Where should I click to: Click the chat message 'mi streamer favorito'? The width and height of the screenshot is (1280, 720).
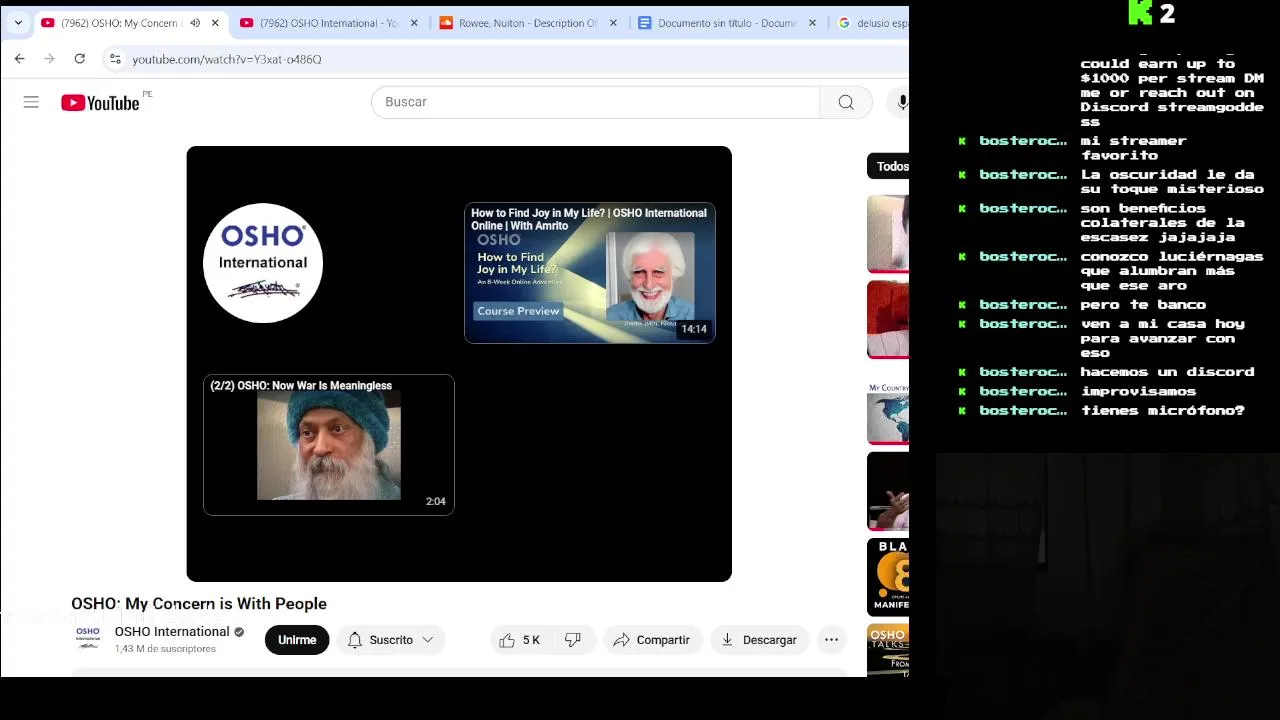pyautogui.click(x=1133, y=148)
